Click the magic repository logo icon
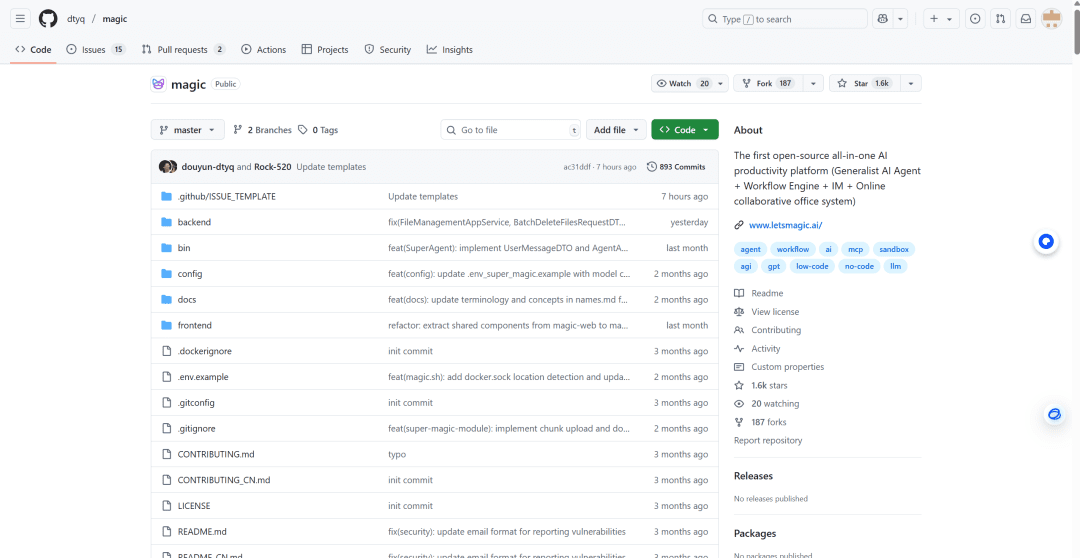1080x558 pixels. (158, 84)
